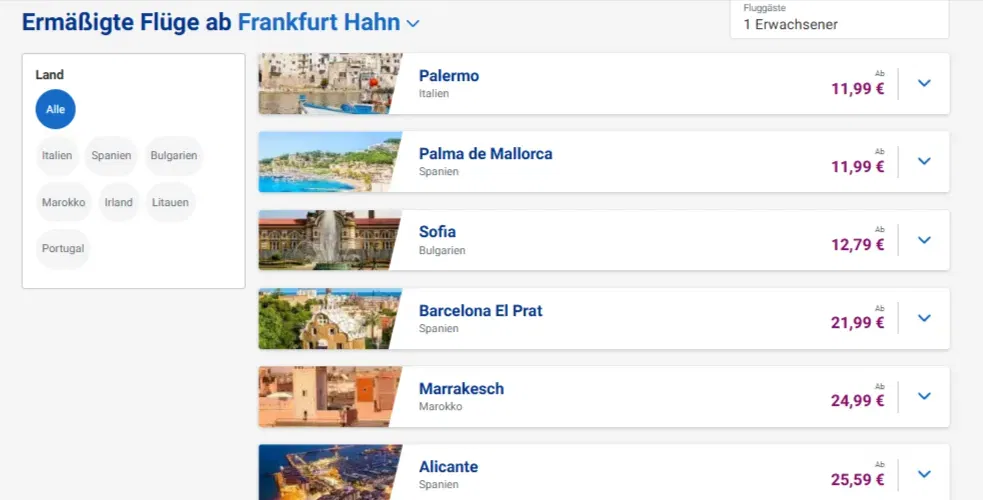This screenshot has width=983, height=500.
Task: Click the Barcelona El Prat destination name
Action: pos(480,311)
